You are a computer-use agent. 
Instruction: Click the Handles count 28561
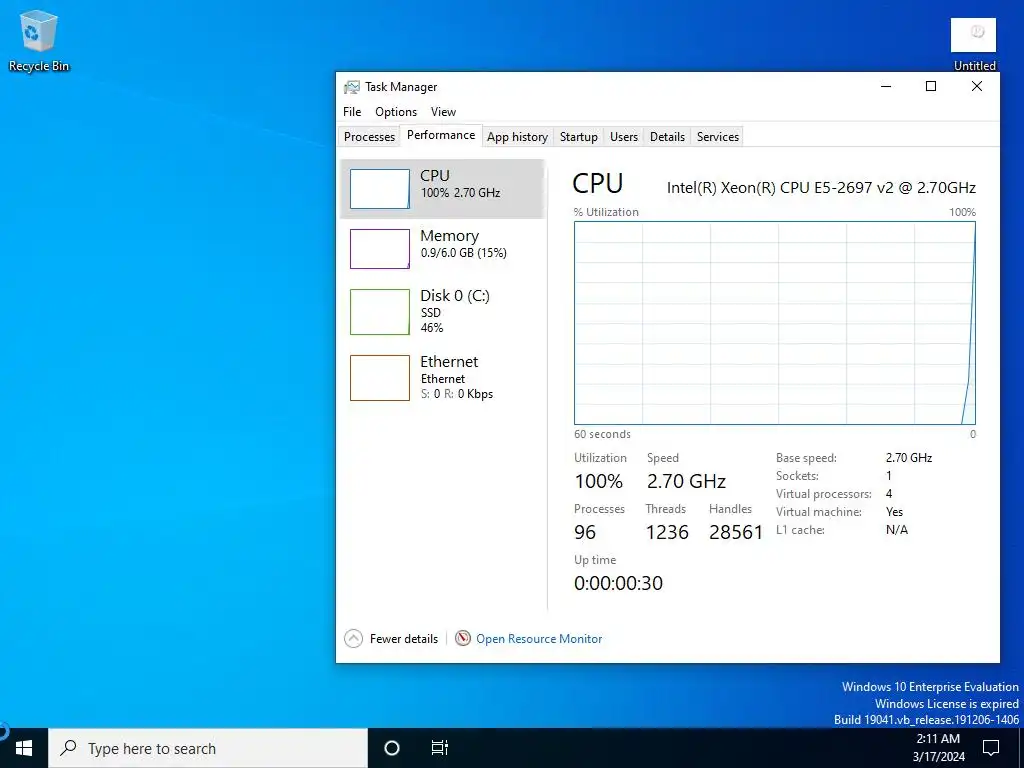(x=735, y=532)
